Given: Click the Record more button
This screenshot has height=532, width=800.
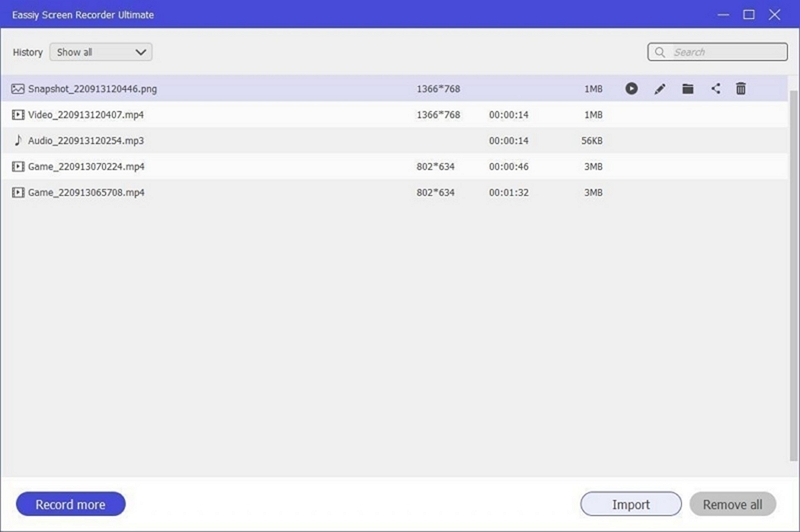Looking at the screenshot, I should tap(70, 504).
